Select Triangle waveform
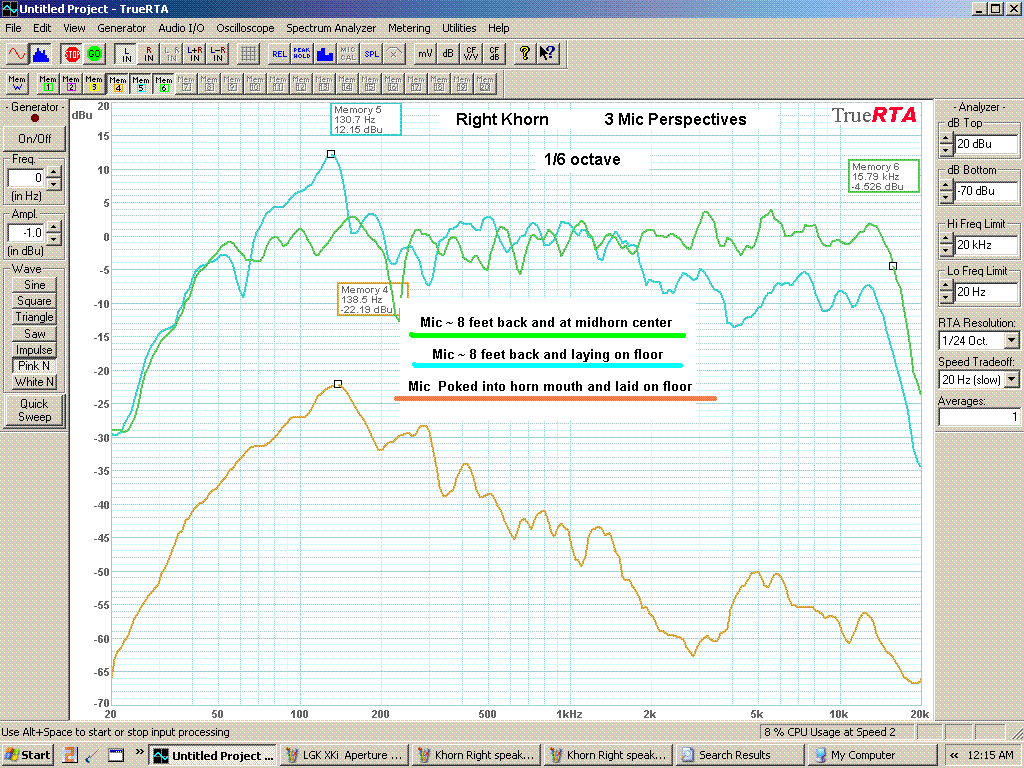The height and width of the screenshot is (768, 1024). point(35,317)
